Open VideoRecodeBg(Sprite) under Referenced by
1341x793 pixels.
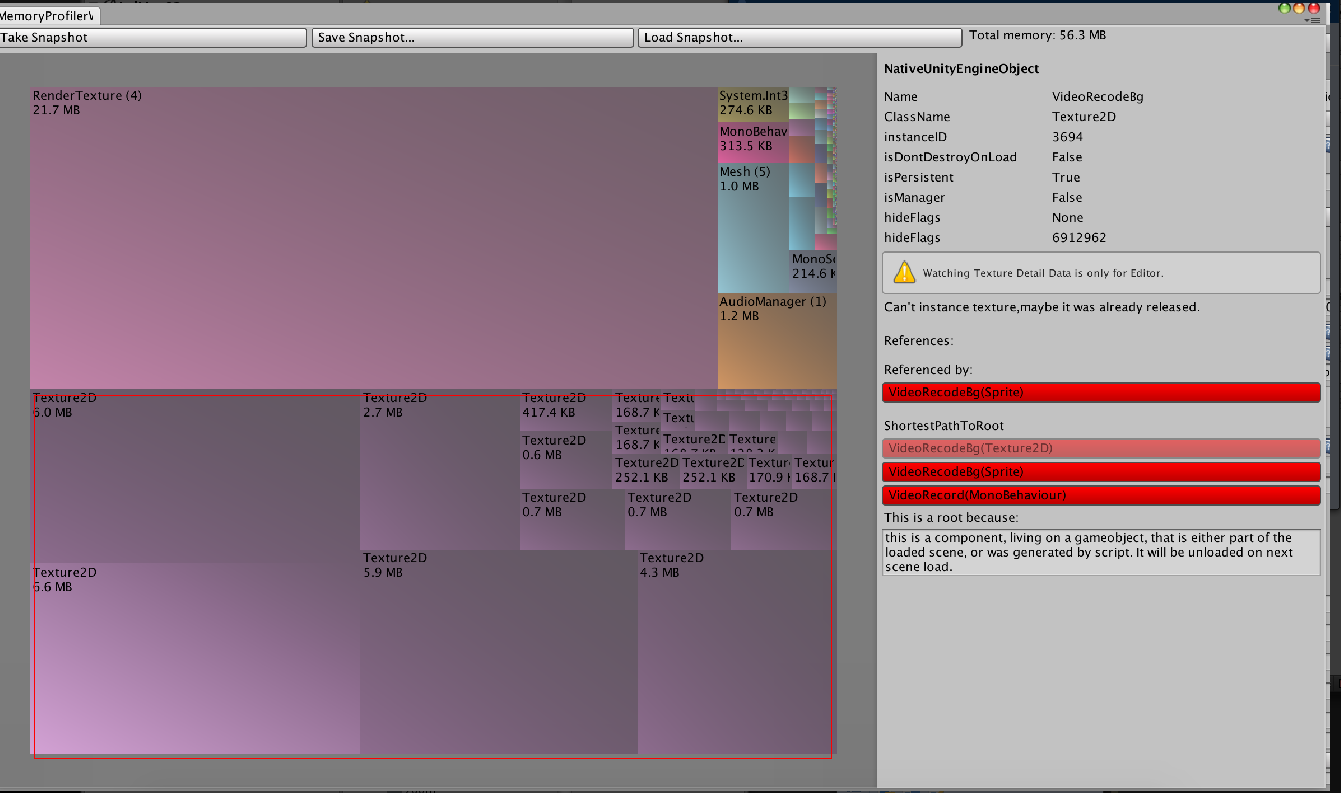click(1101, 392)
